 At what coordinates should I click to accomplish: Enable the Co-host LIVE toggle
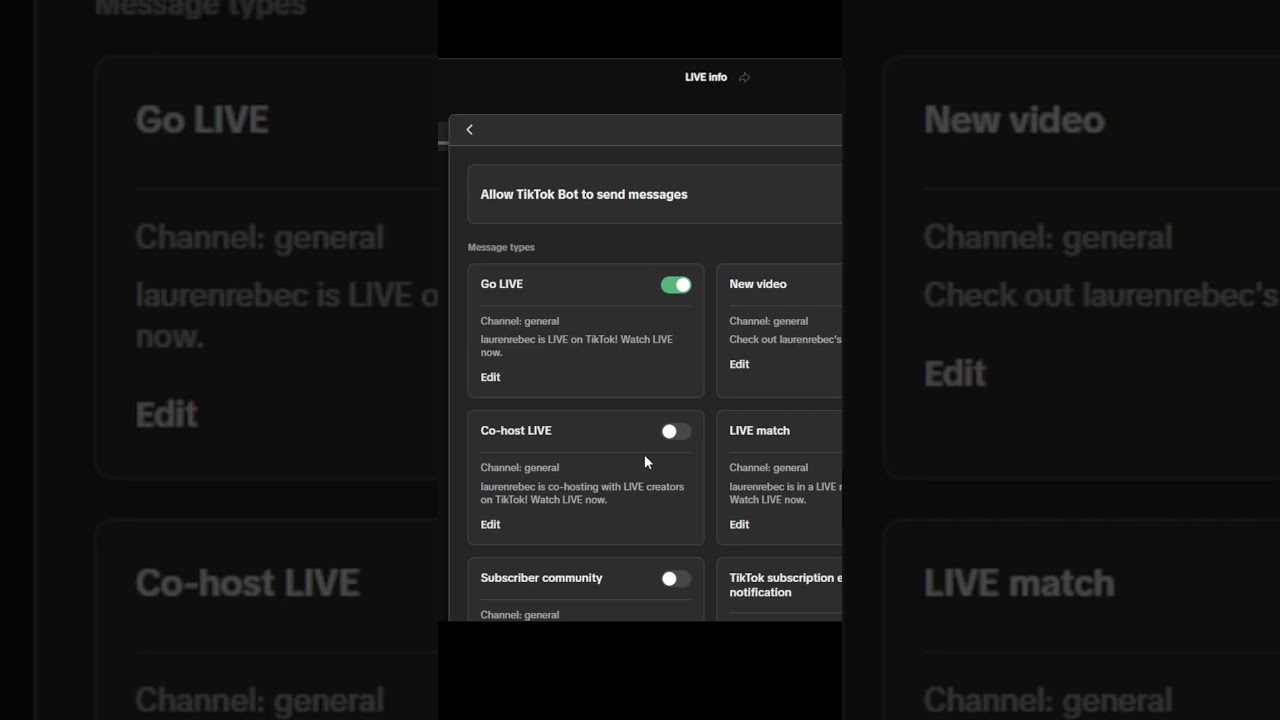pyautogui.click(x=676, y=431)
